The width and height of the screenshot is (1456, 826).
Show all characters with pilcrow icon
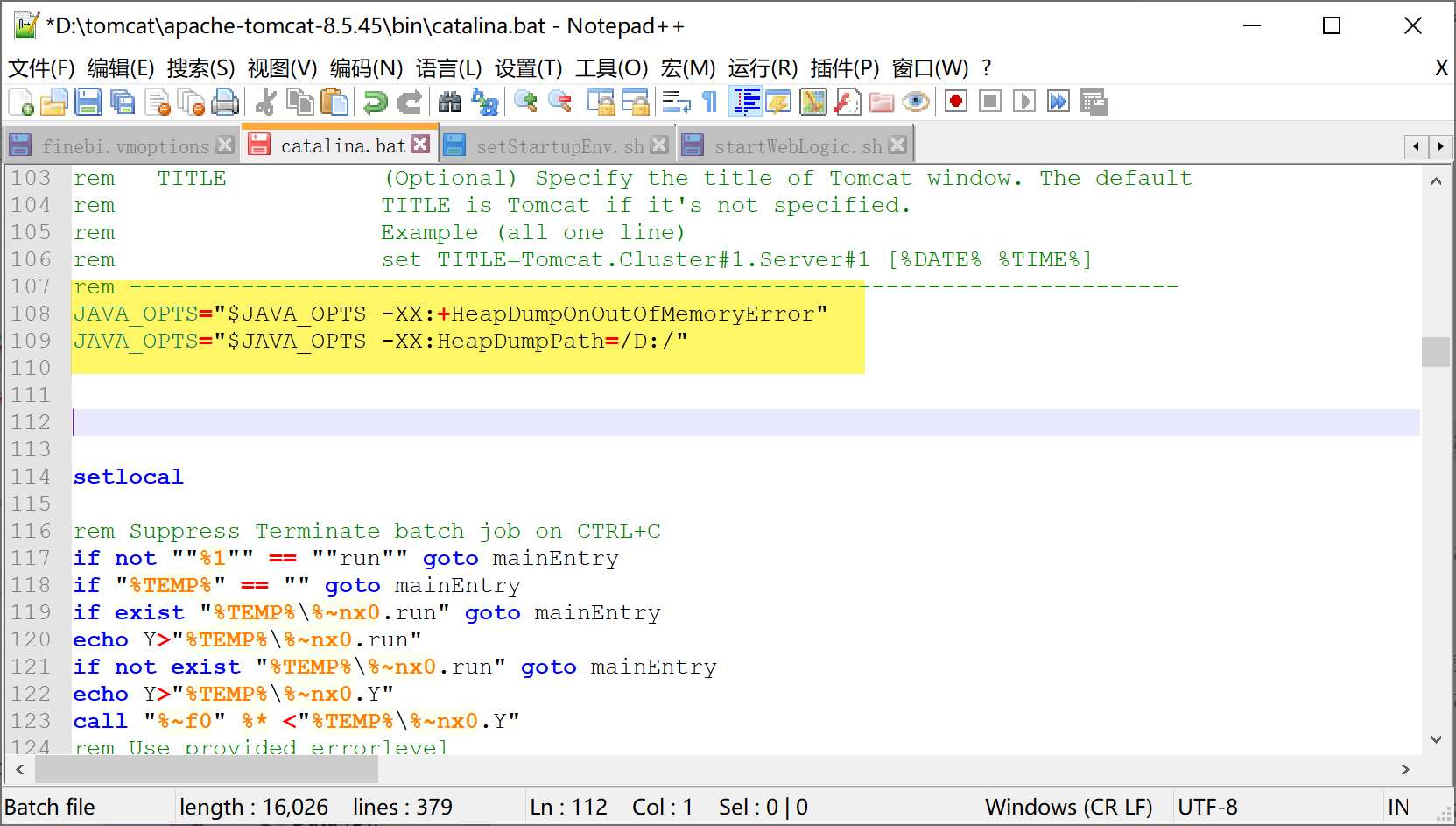(x=710, y=102)
